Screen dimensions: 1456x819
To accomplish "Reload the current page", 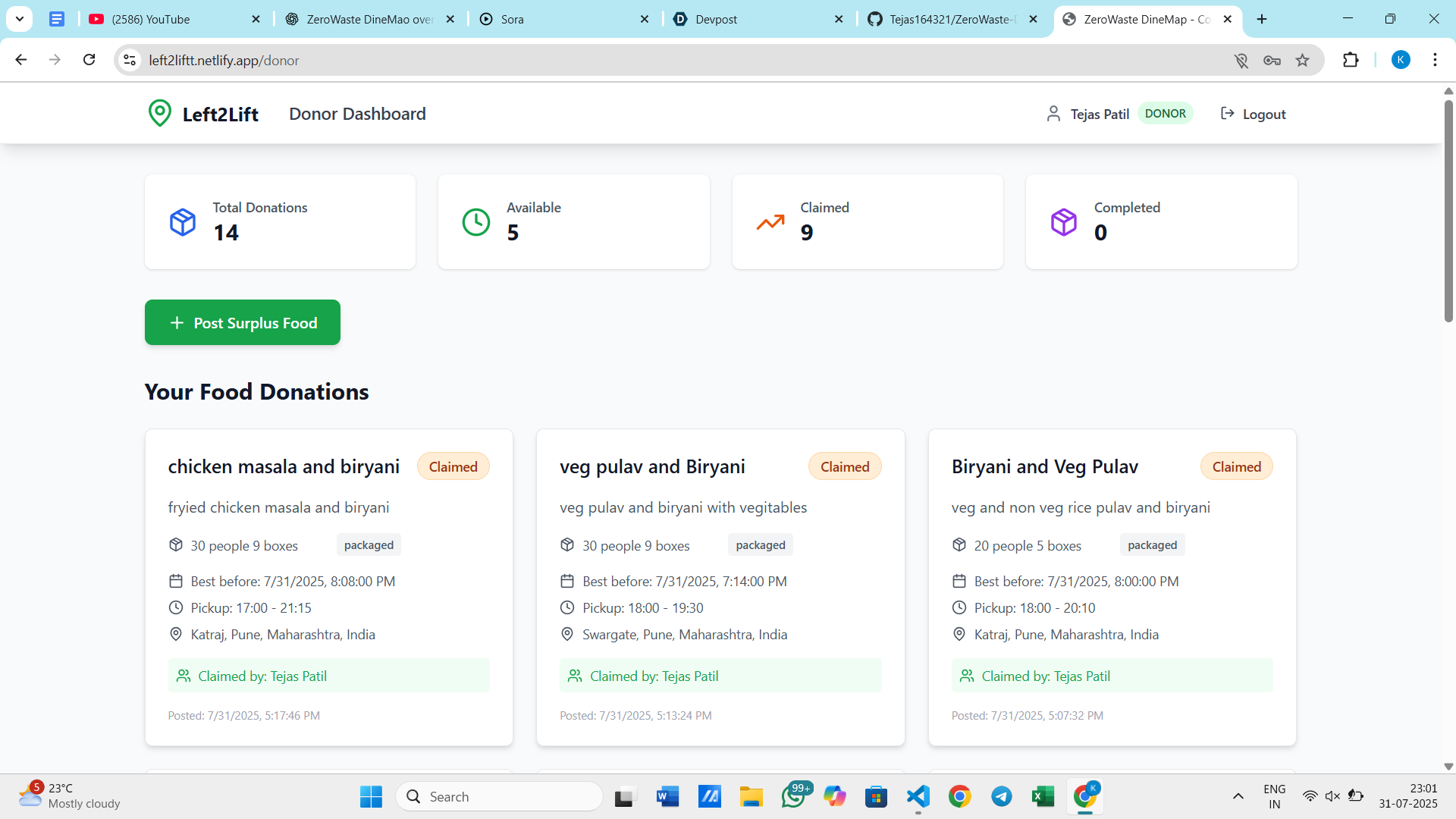I will pos(89,60).
